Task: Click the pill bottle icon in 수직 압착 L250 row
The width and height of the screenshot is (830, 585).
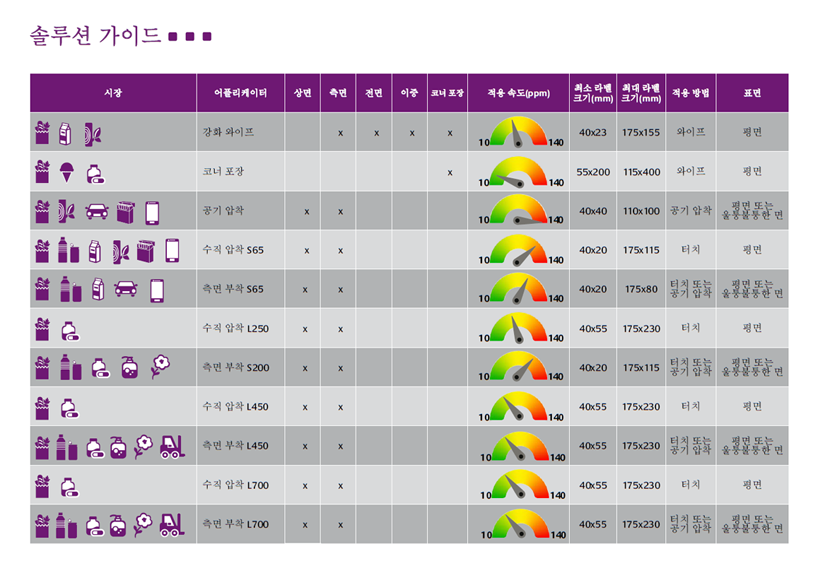Action: tap(70, 331)
